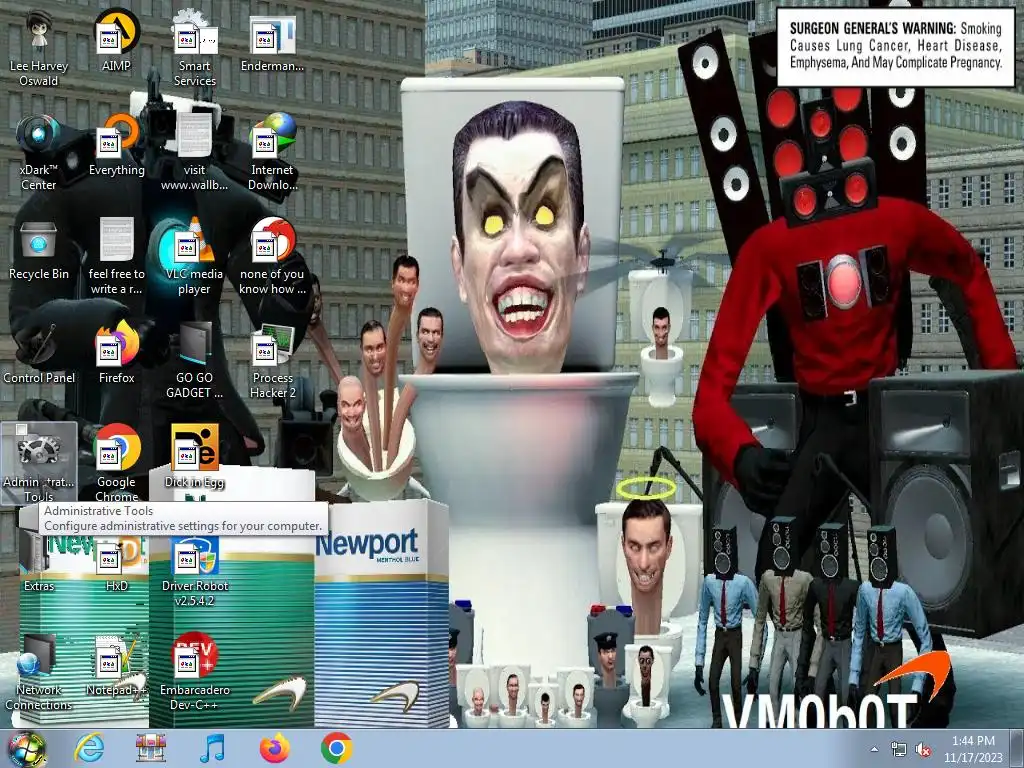This screenshot has height=768, width=1024.
Task: Open the GO GO GADGET shortcut
Action: click(x=195, y=359)
